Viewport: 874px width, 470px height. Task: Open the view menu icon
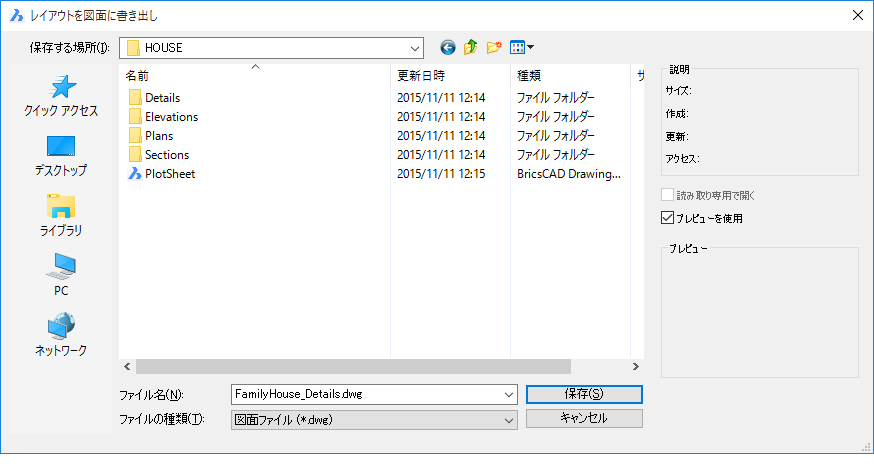click(522, 47)
